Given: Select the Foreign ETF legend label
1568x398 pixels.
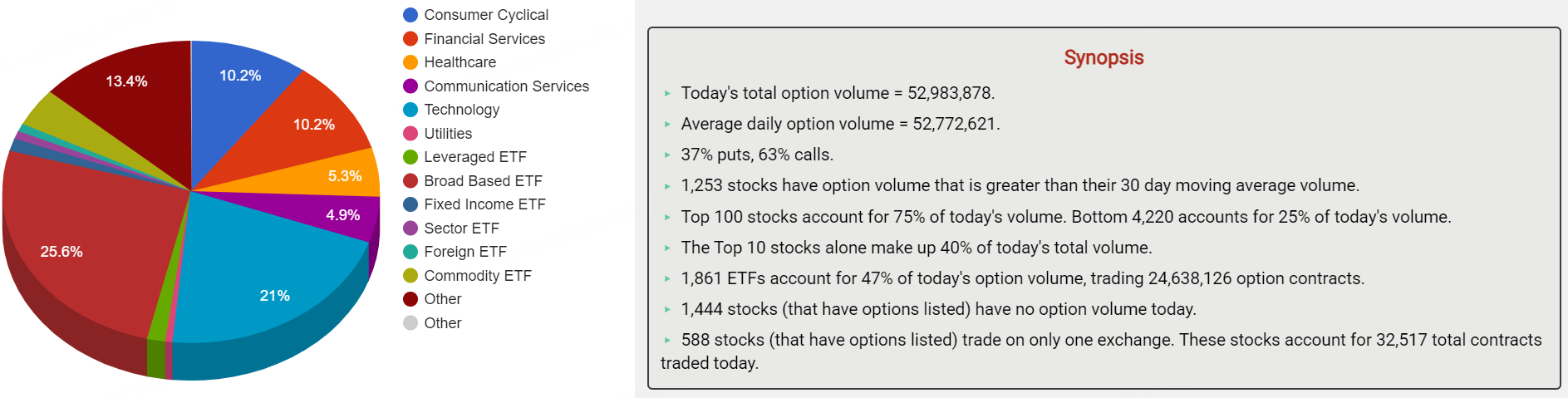Looking at the screenshot, I should pos(465,252).
